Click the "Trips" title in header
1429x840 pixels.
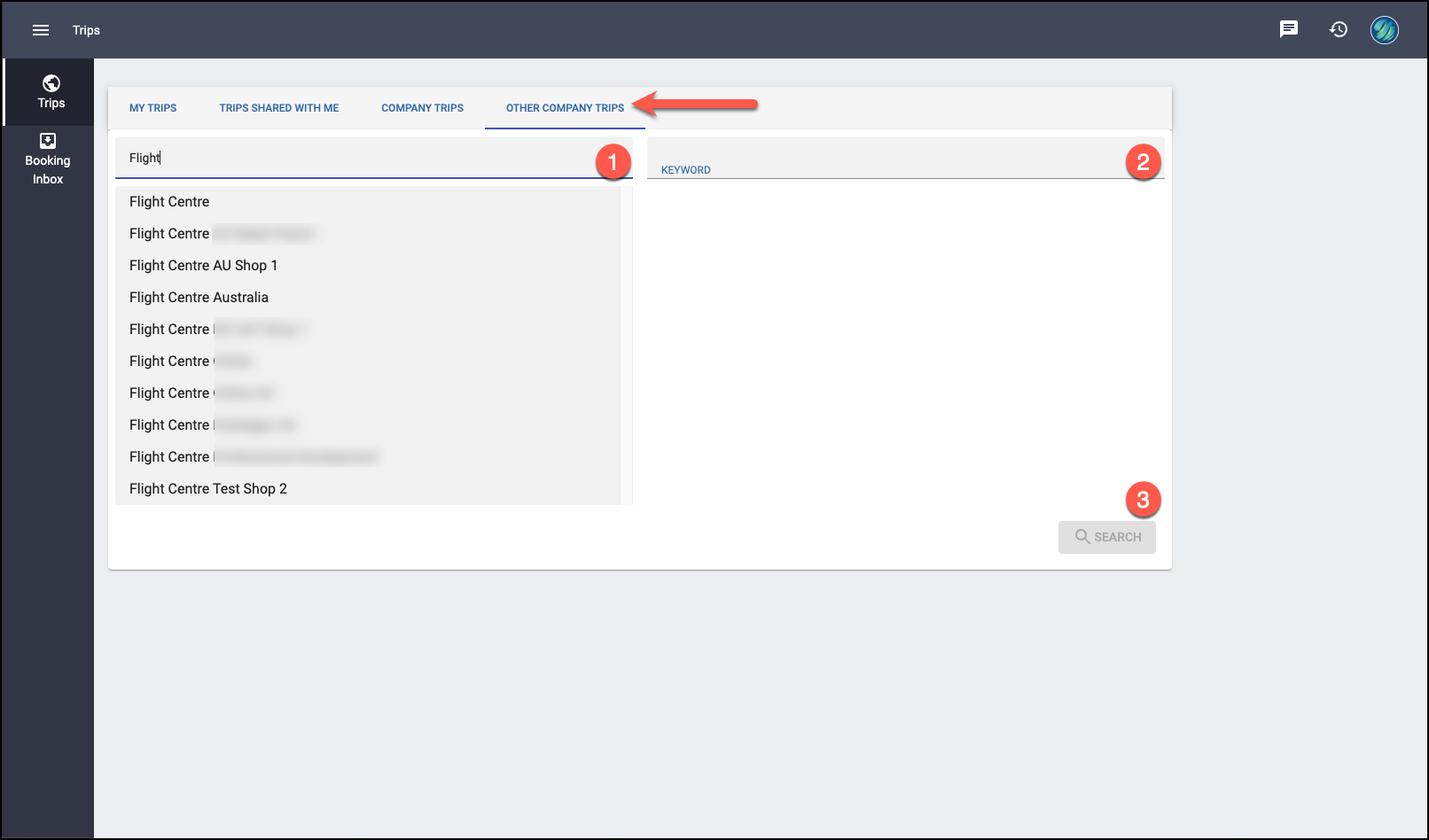[x=86, y=30]
